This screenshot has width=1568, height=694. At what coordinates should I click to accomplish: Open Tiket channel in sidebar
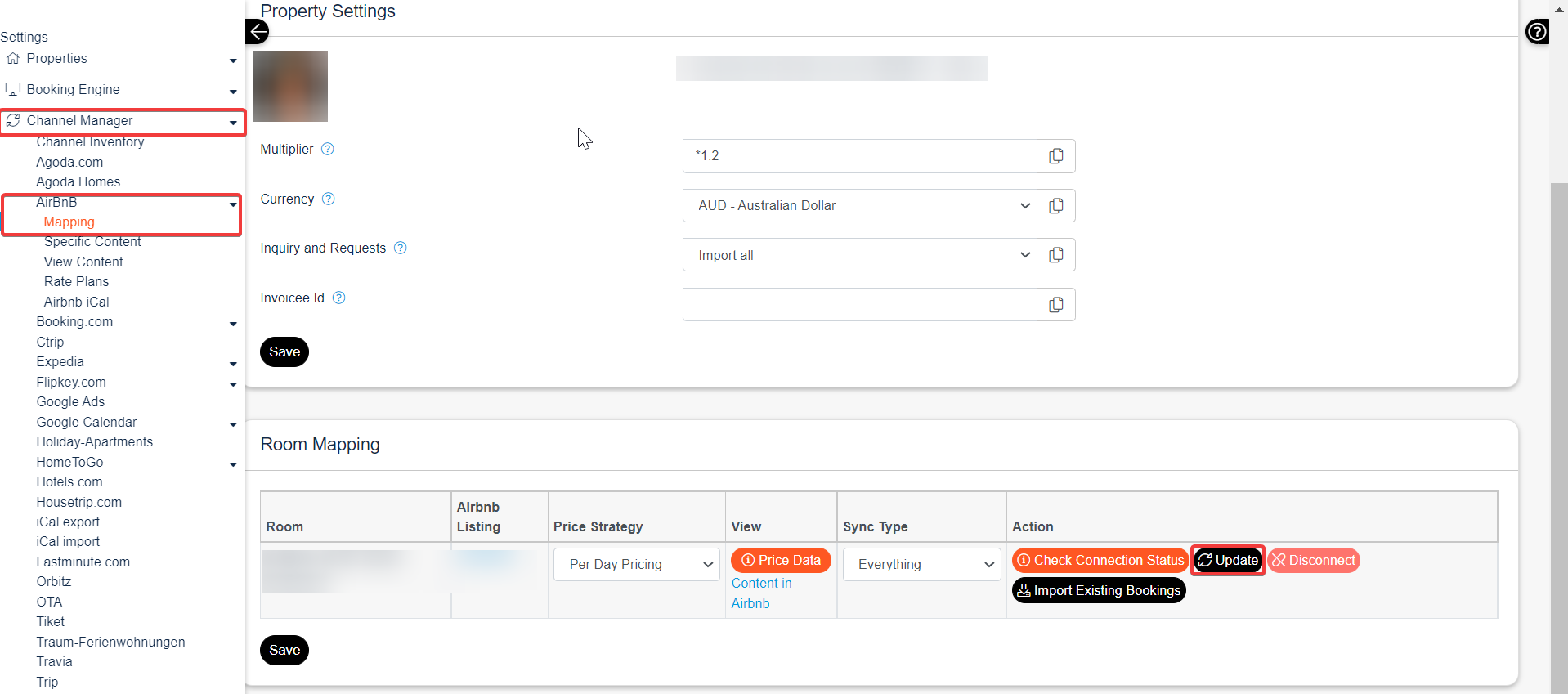(x=51, y=621)
